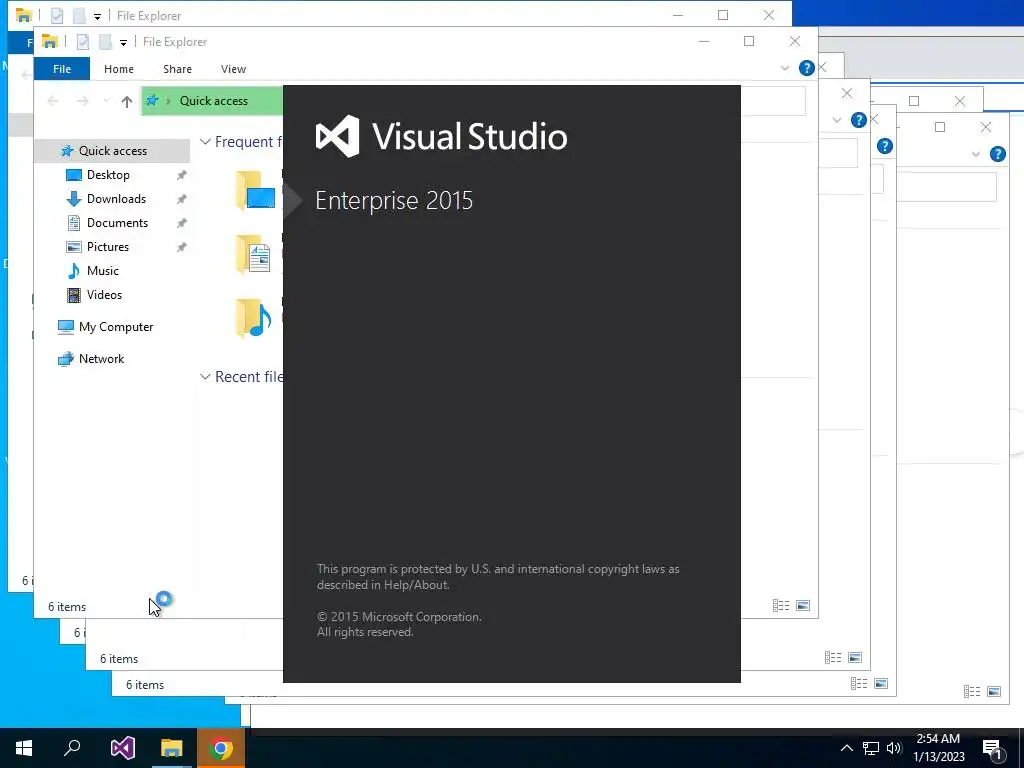Open the Desktop folder thumbnail
This screenshot has width=1024, height=768.
click(255, 191)
